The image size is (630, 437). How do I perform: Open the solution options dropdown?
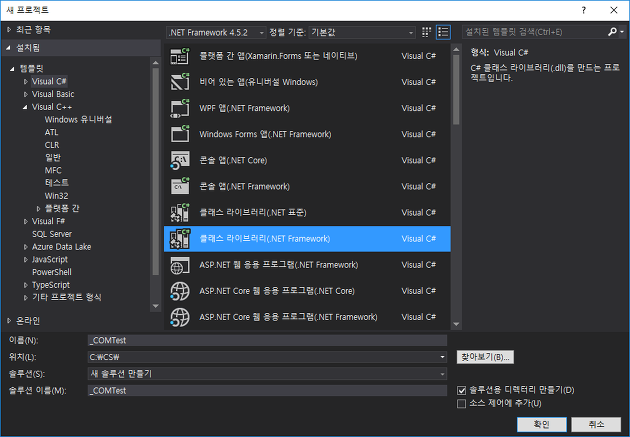[442, 374]
